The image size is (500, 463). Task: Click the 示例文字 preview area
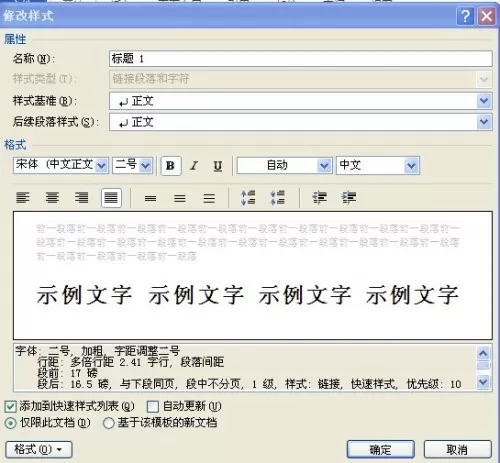coord(253,276)
